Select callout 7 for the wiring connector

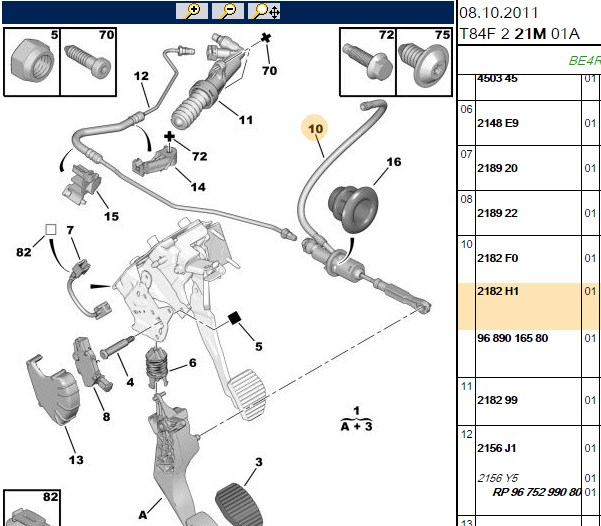70,230
